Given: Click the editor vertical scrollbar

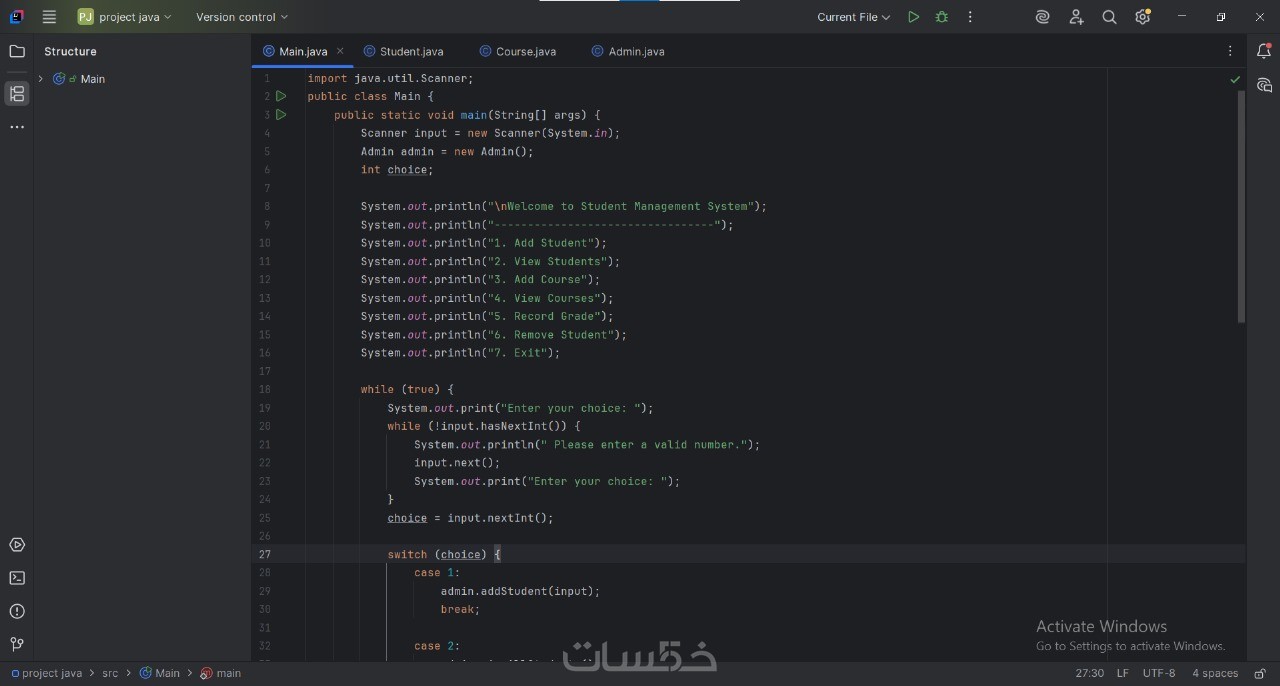Looking at the screenshot, I should pos(1241,205).
